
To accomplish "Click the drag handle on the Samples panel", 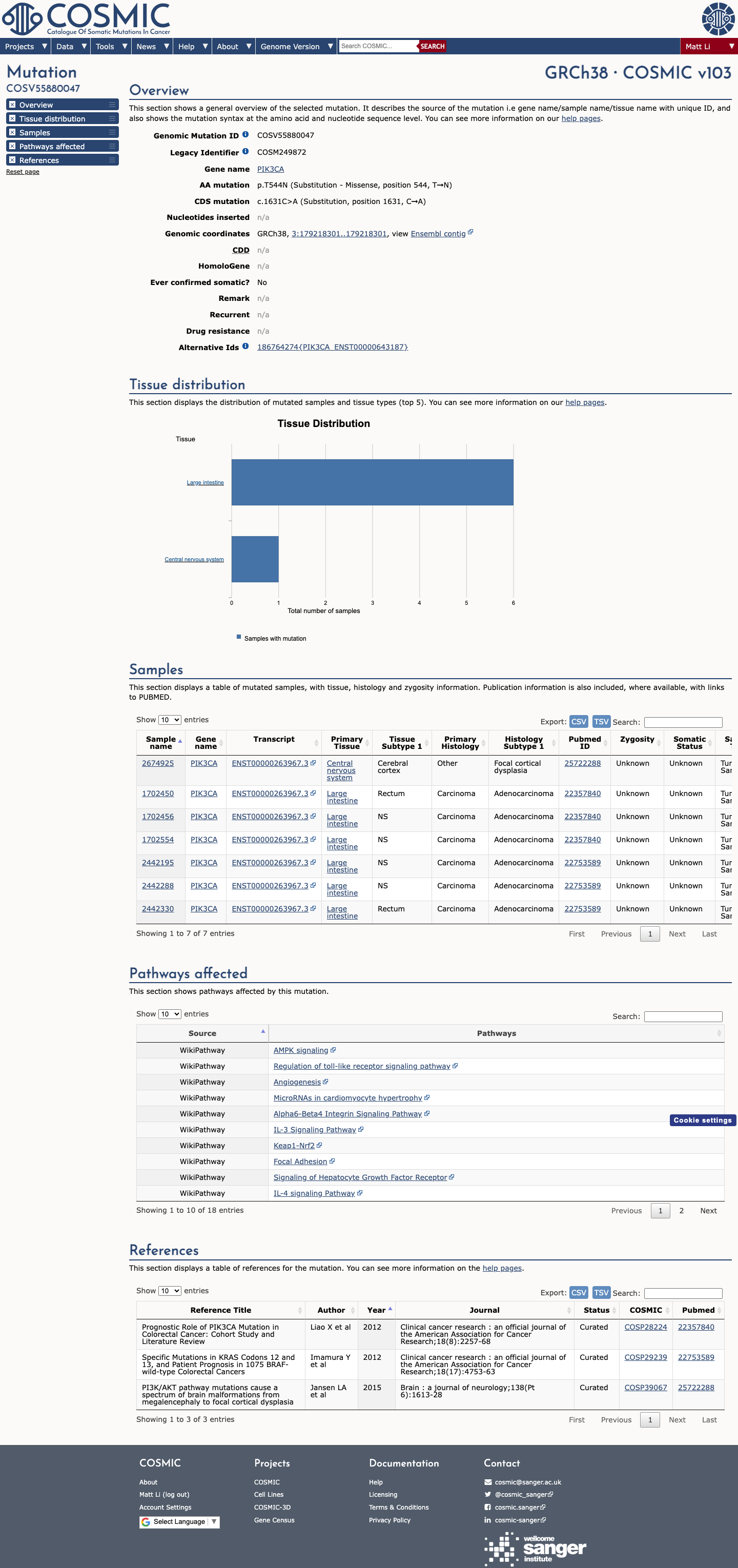I will tap(112, 133).
